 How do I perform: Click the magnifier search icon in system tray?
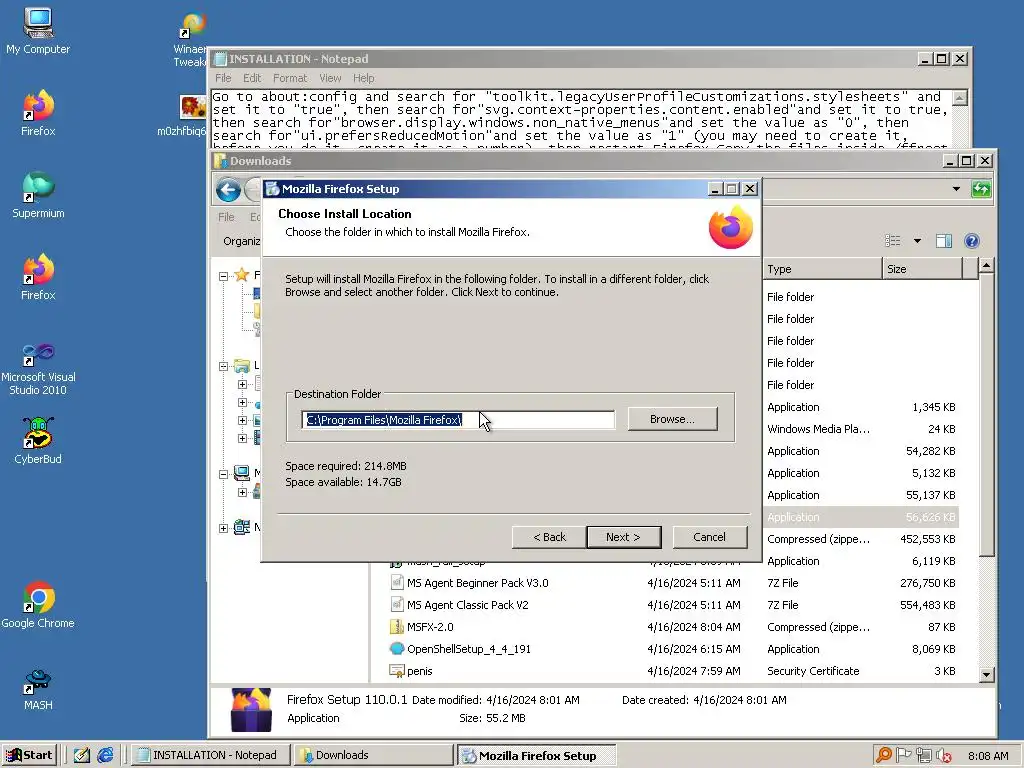click(884, 755)
